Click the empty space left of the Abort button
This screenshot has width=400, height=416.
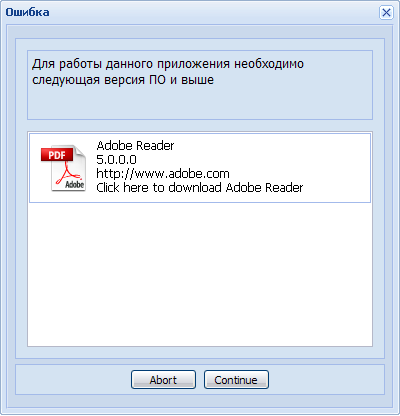[x=73, y=380]
